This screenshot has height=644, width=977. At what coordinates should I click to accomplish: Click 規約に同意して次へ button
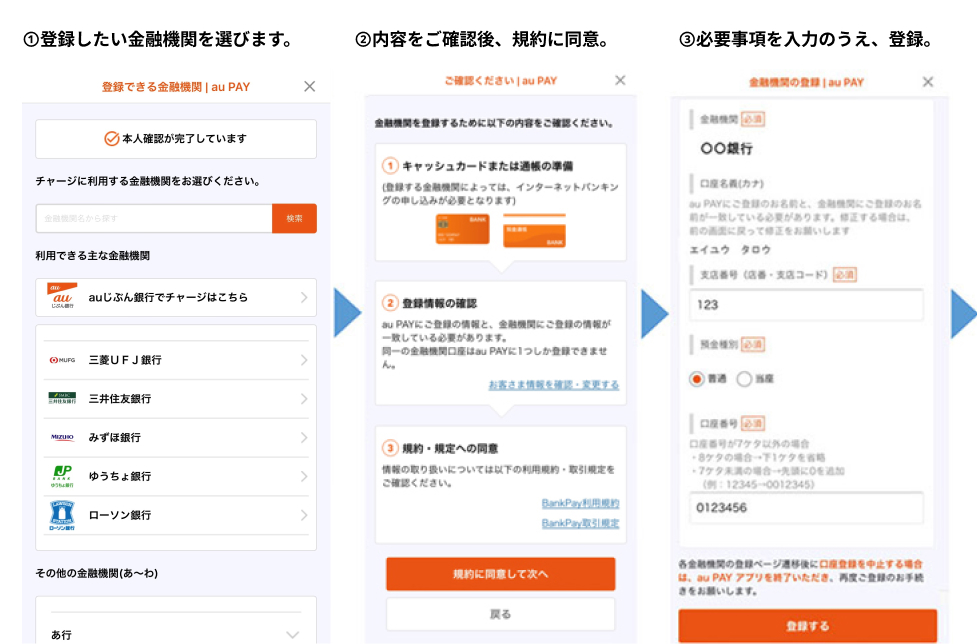pyautogui.click(x=501, y=574)
